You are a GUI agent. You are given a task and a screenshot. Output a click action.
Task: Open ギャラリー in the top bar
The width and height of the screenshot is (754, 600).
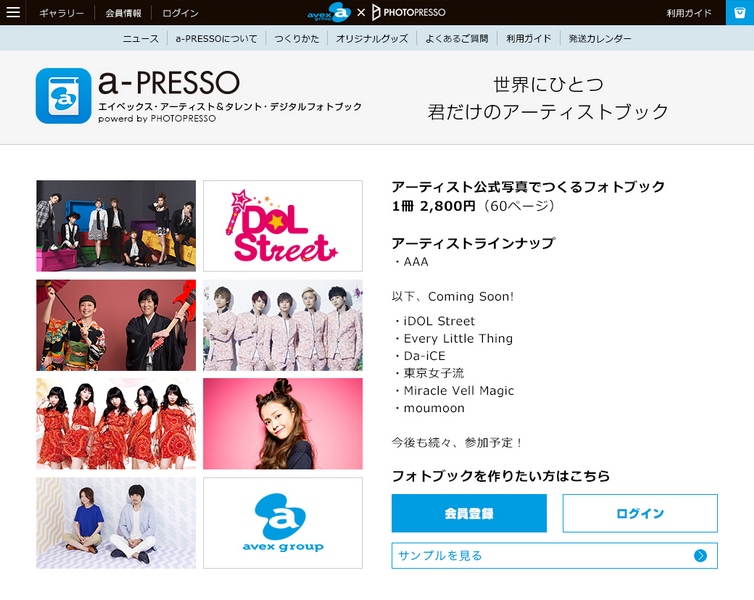pyautogui.click(x=62, y=13)
